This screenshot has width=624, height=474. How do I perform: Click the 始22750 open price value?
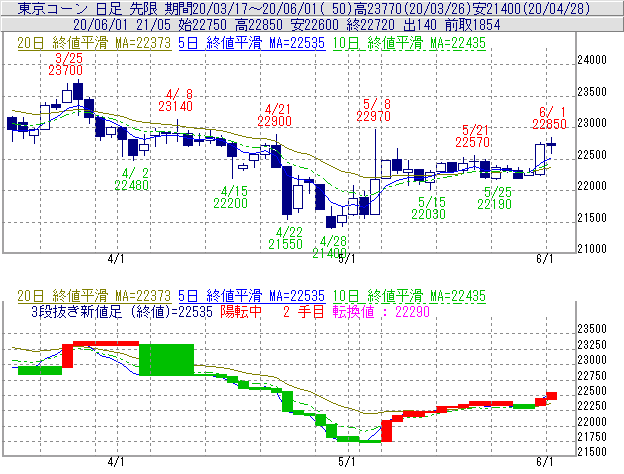[203, 25]
